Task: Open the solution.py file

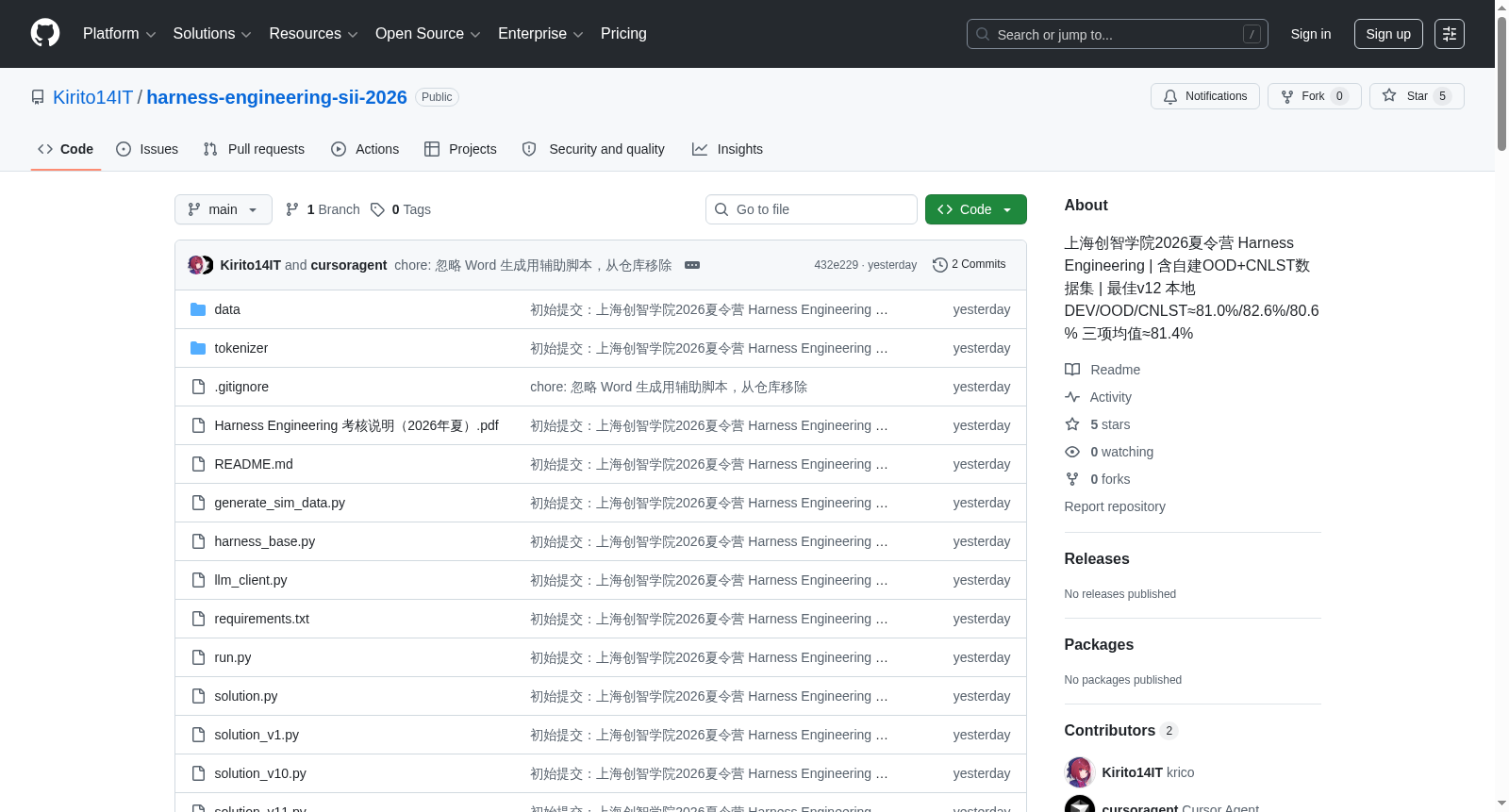Action: [246, 696]
